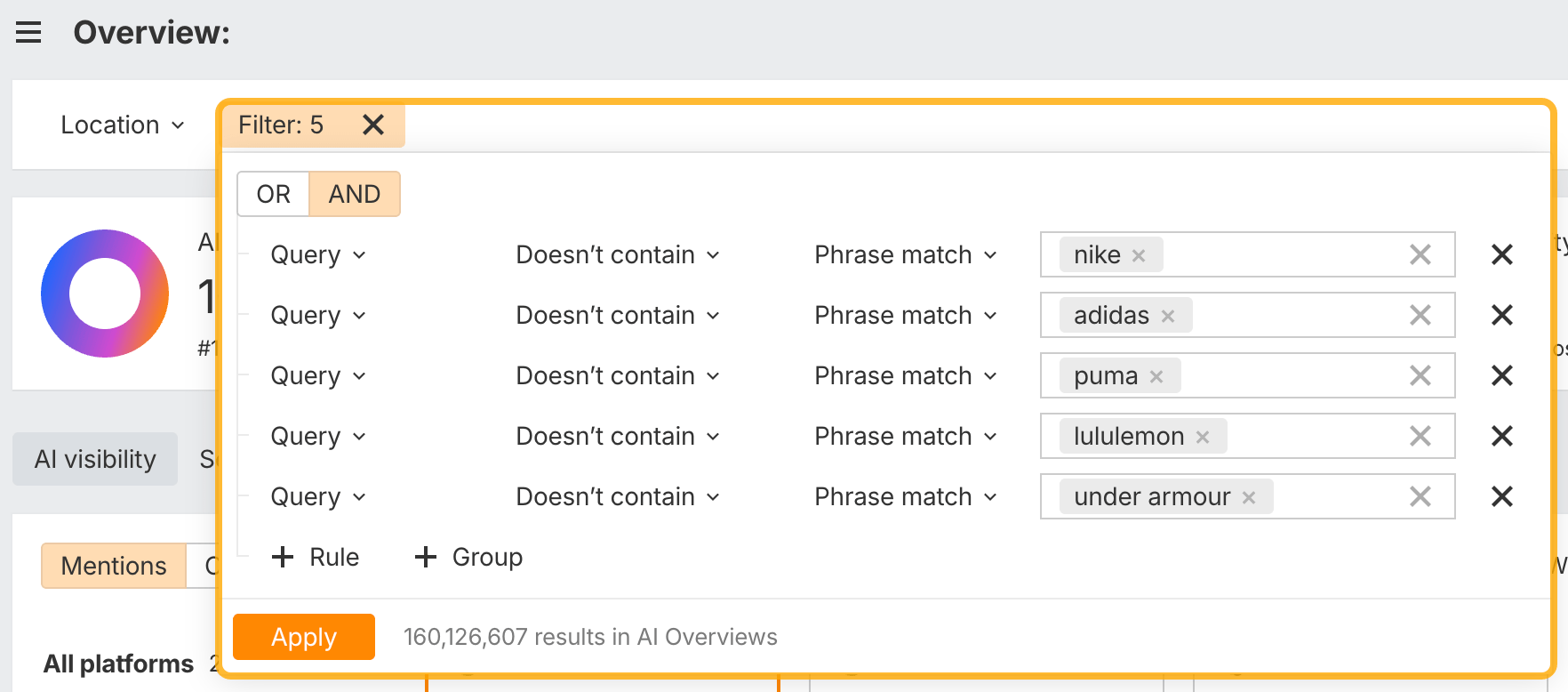Expand the Location dropdown

click(x=122, y=125)
